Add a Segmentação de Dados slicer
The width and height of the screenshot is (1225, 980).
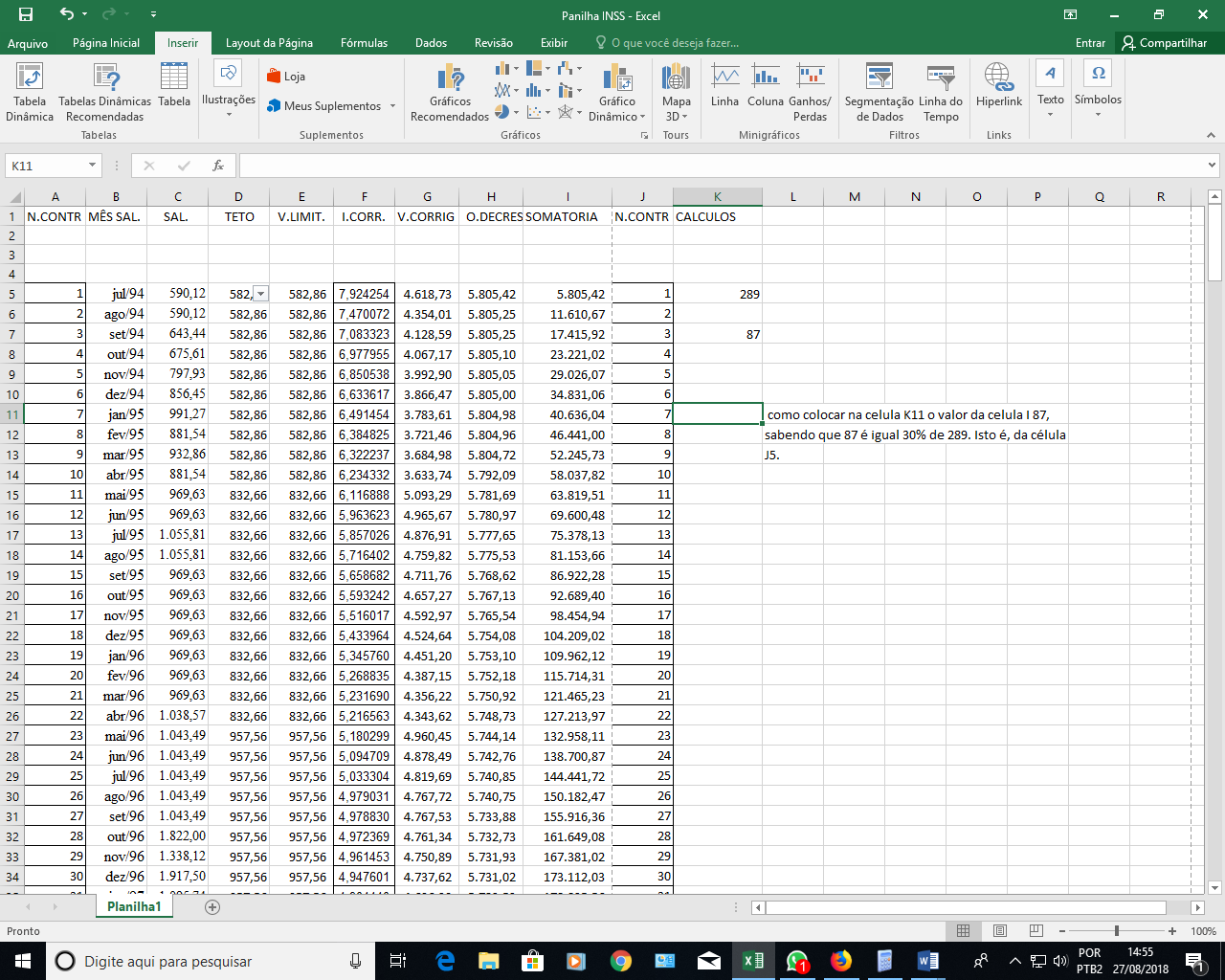click(880, 92)
